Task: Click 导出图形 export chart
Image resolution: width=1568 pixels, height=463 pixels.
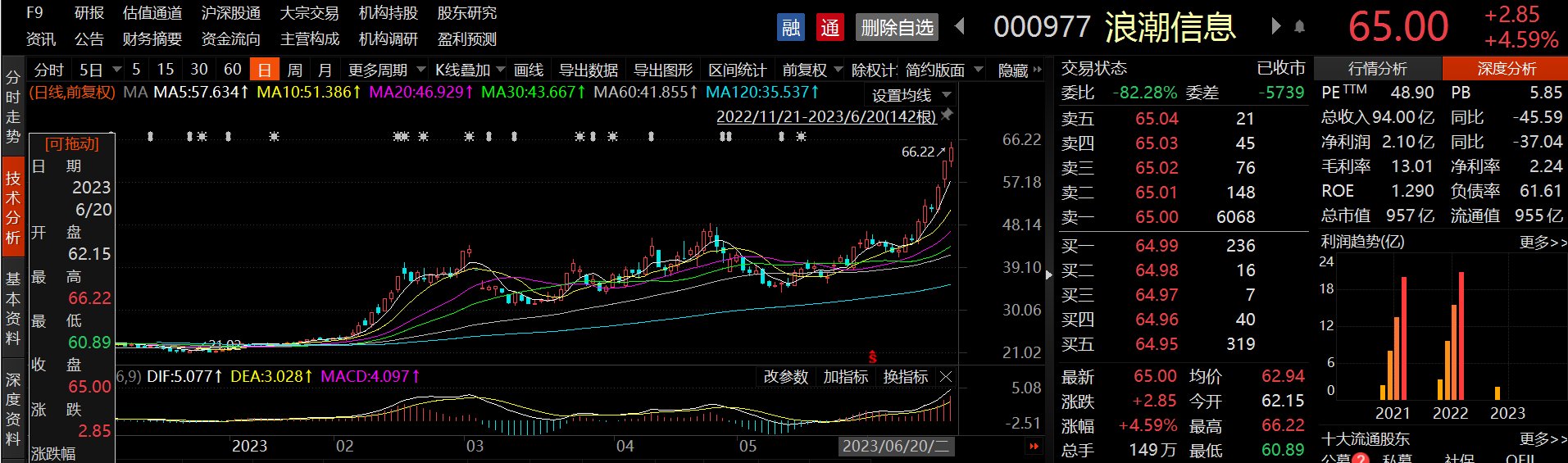Action: click(x=663, y=70)
